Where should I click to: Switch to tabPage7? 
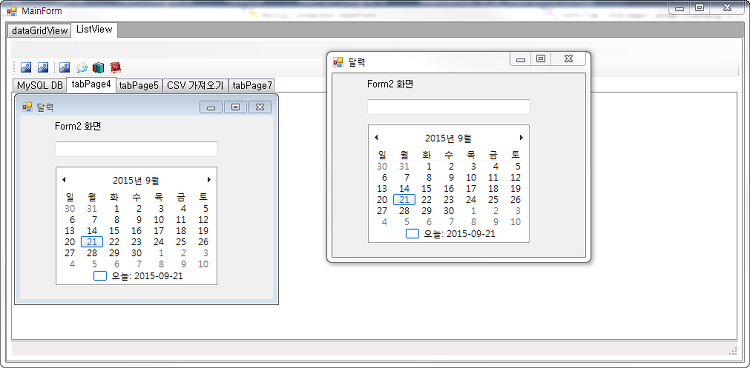coord(253,86)
